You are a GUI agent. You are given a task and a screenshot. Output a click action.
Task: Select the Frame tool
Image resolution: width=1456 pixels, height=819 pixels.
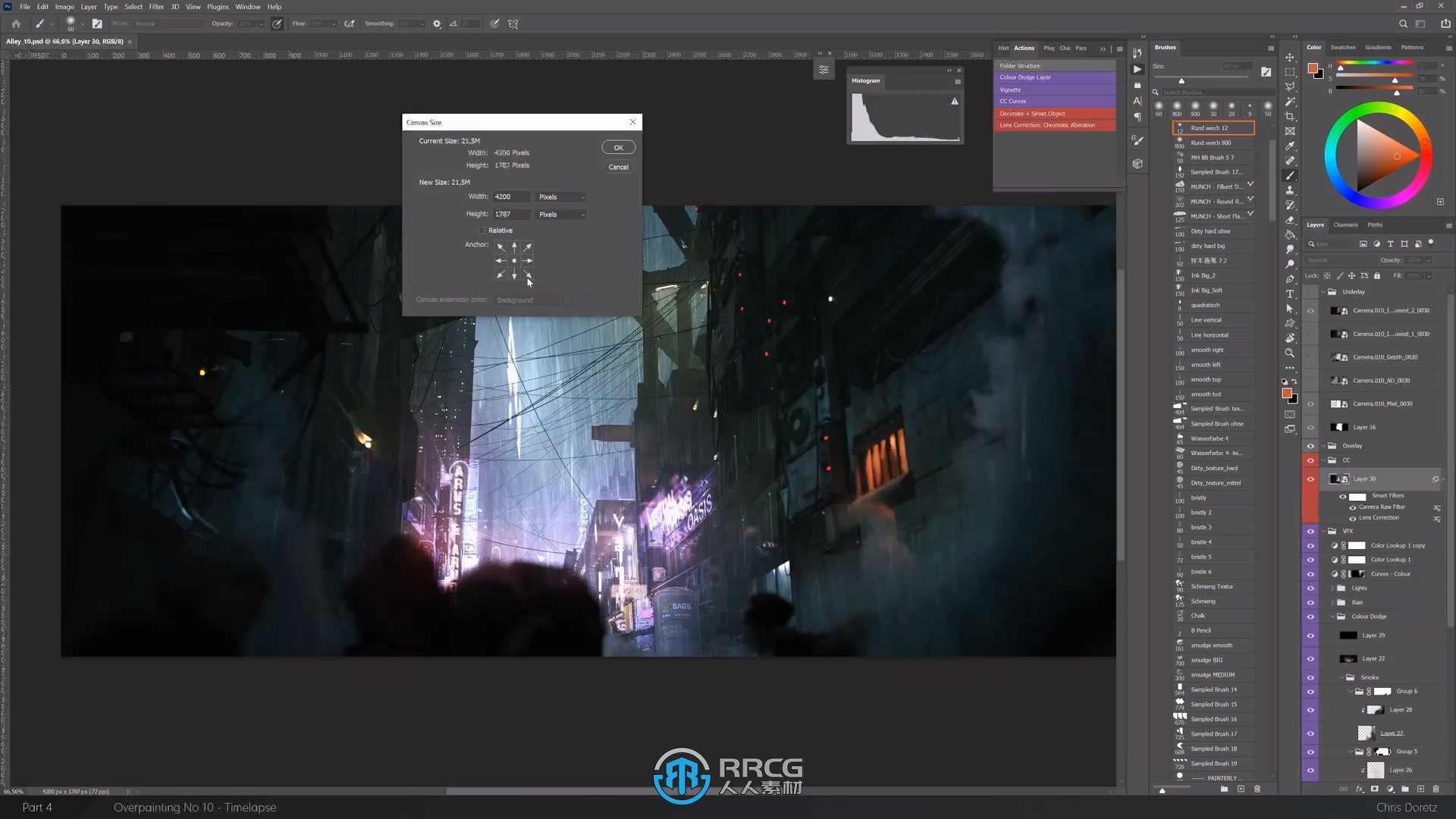pos(1289,131)
